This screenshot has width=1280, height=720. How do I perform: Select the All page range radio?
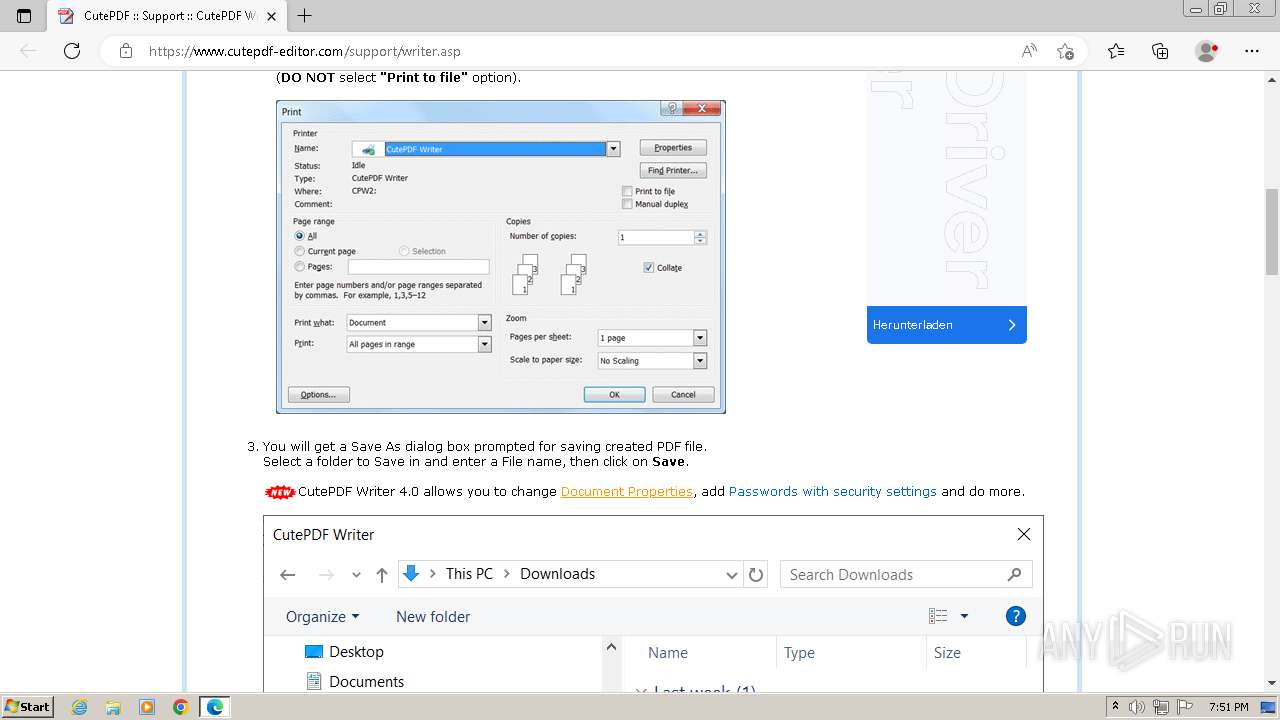[x=300, y=236]
